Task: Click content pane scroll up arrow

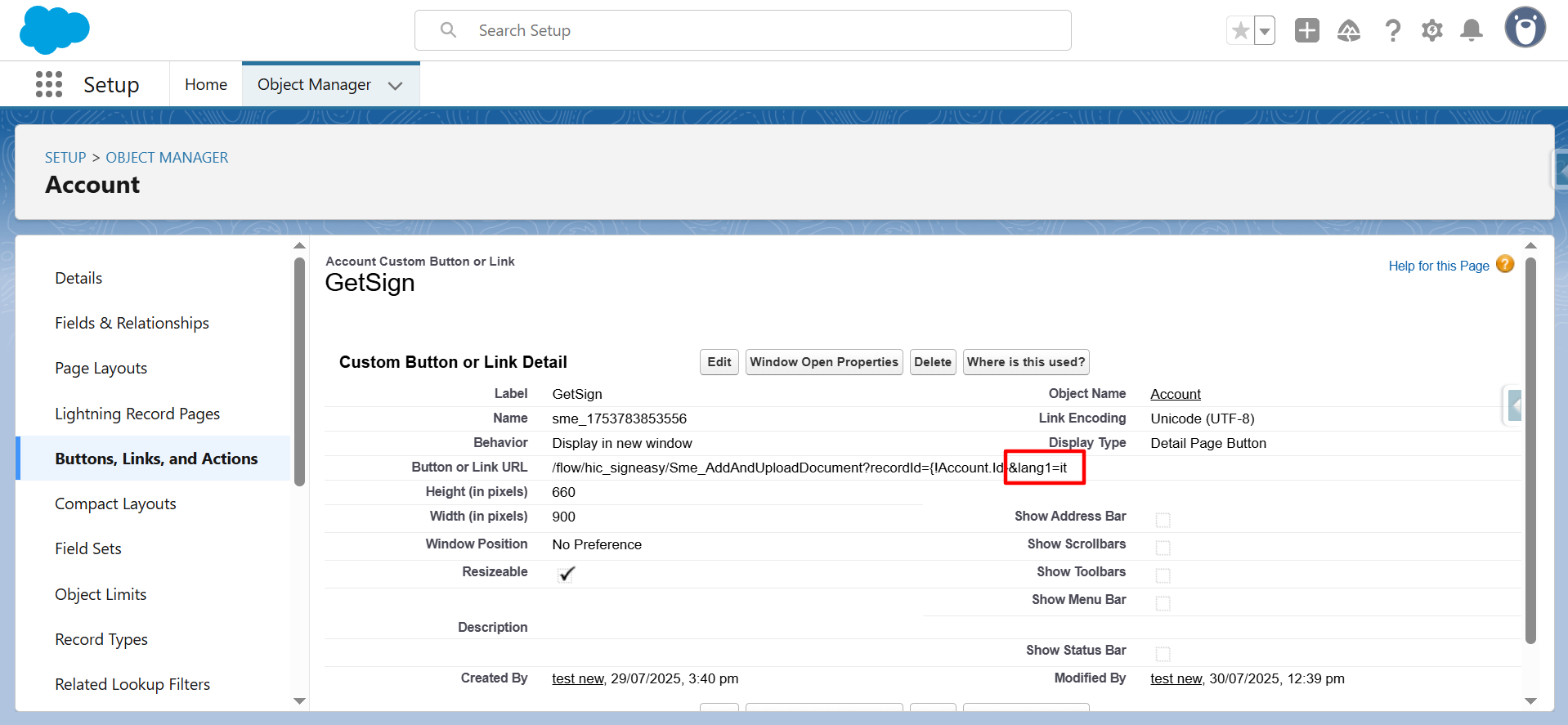Action: pyautogui.click(x=1530, y=245)
